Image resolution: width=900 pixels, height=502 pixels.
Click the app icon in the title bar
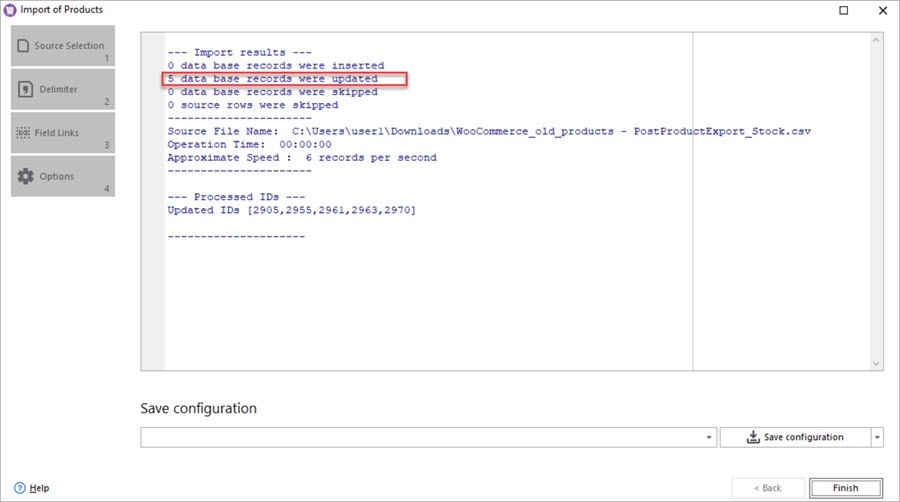[10, 10]
